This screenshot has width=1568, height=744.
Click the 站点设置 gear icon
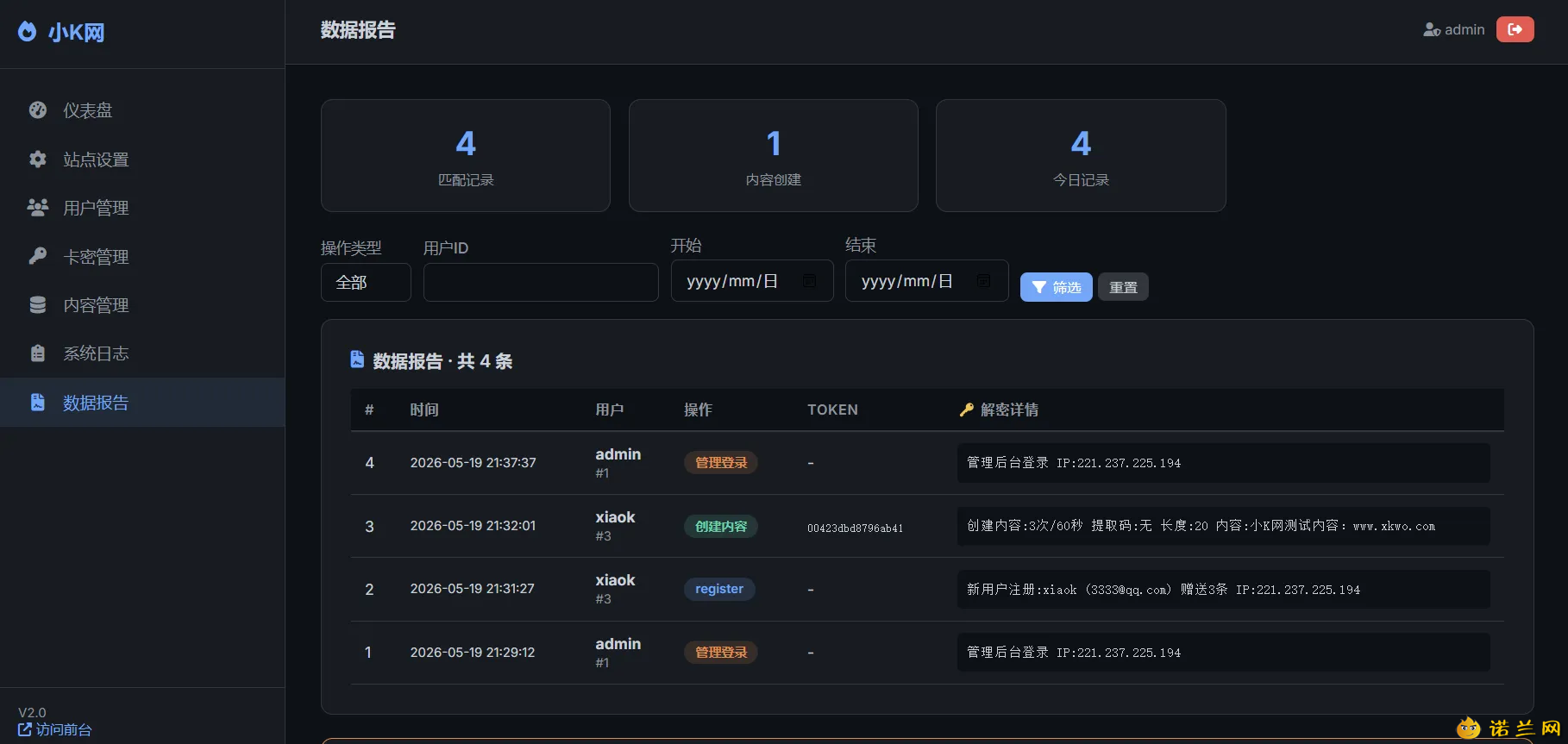click(38, 159)
